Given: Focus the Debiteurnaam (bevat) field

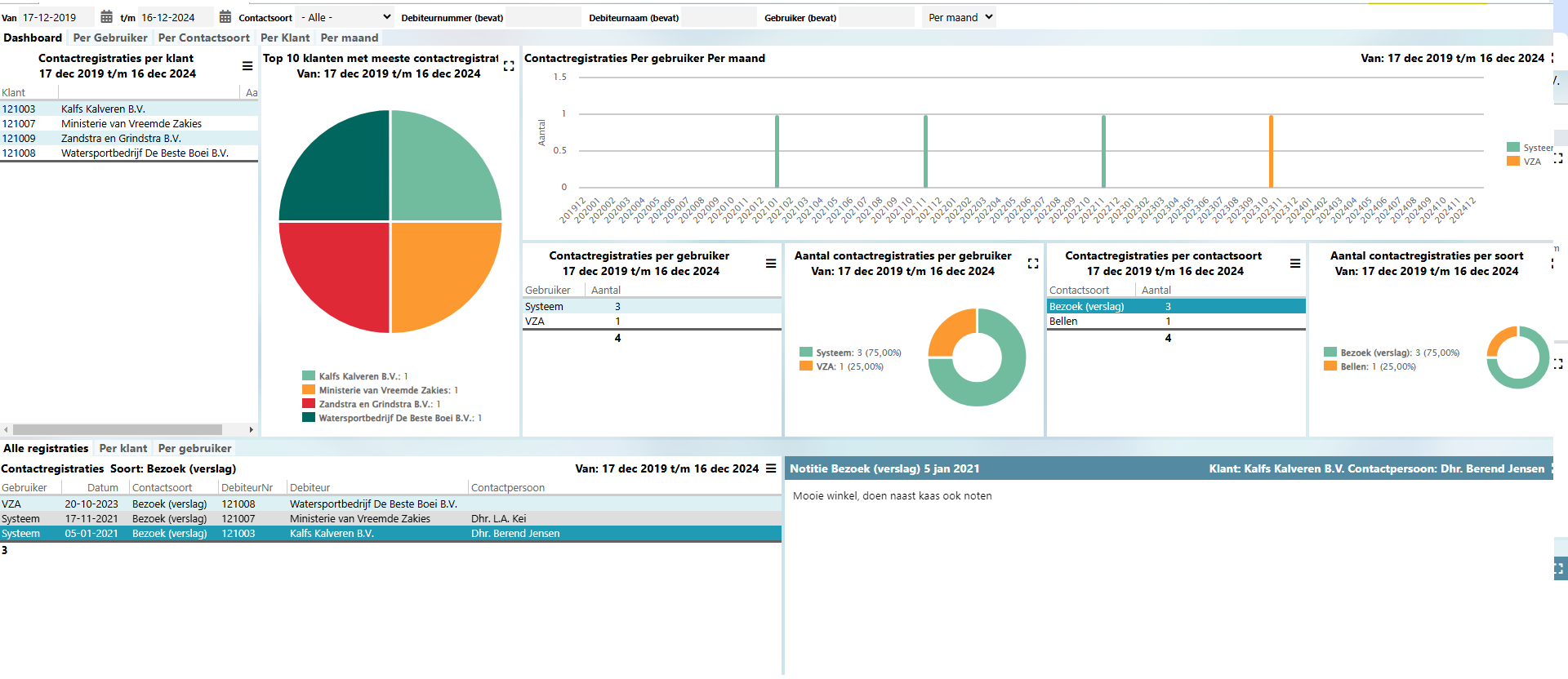Looking at the screenshot, I should point(719,17).
